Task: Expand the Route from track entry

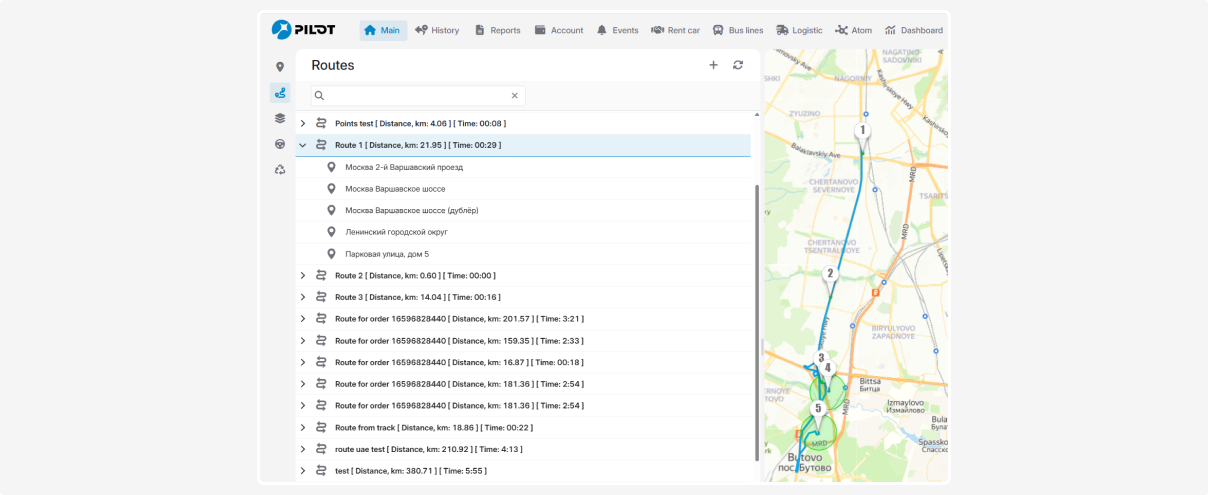Action: click(x=303, y=428)
